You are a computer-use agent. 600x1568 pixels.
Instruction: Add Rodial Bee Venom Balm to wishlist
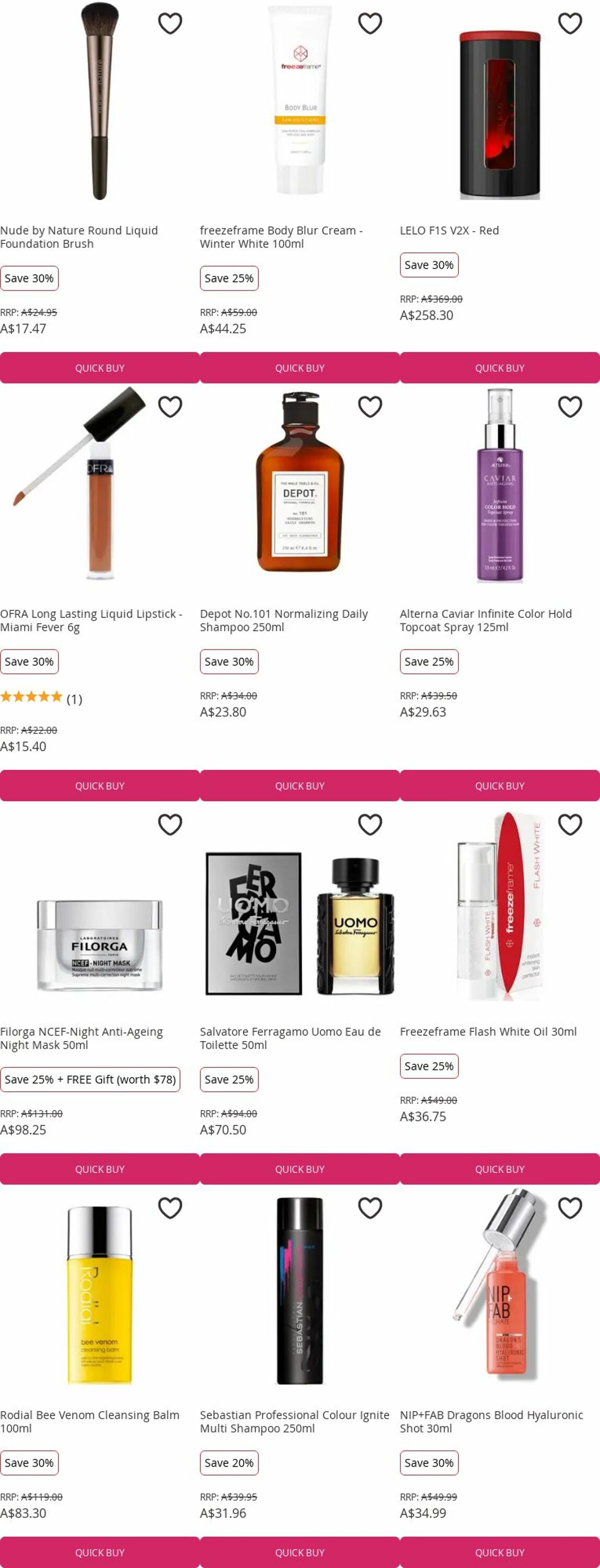170,1208
